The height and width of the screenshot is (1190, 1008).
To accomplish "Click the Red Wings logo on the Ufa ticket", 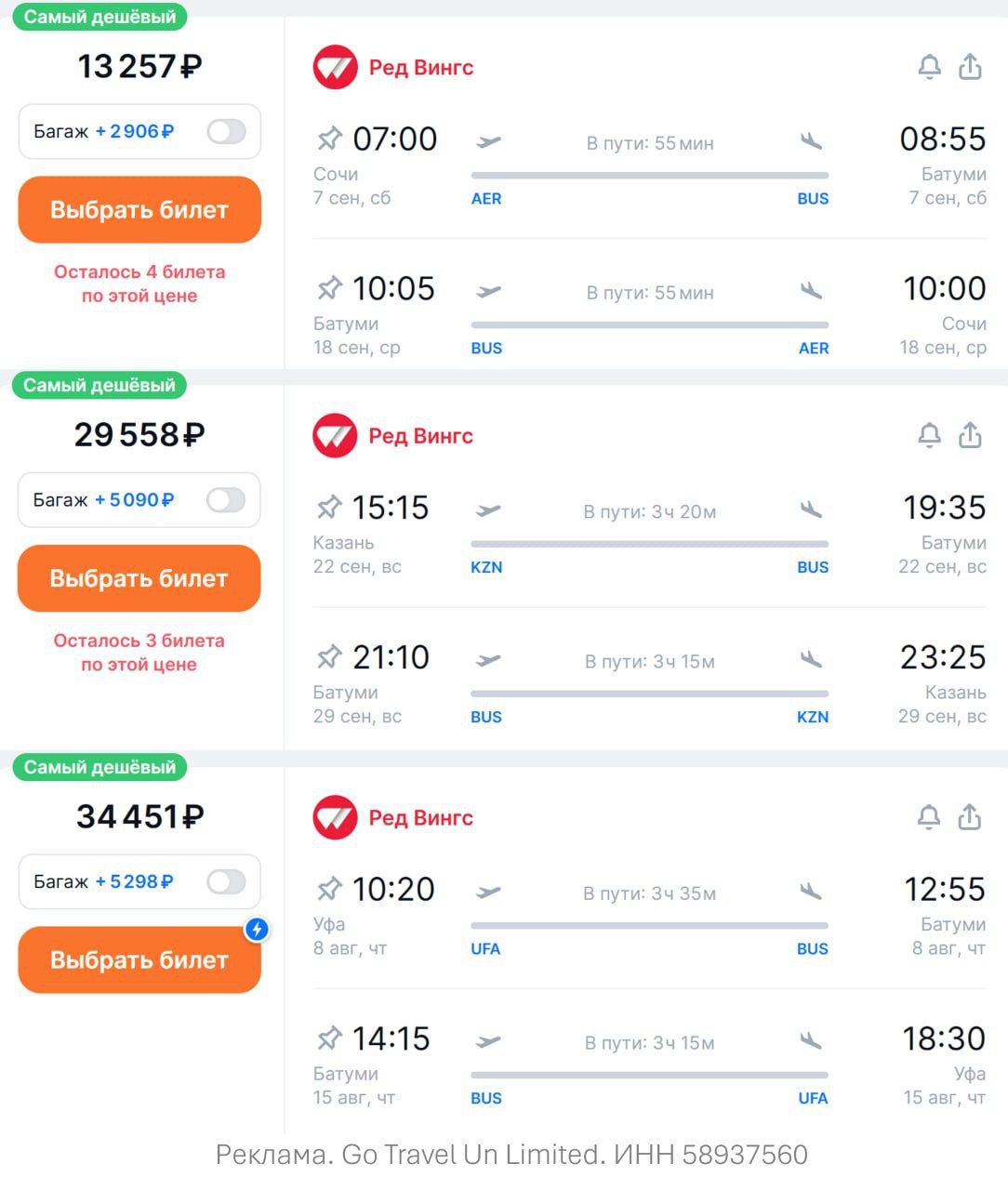I will (335, 818).
